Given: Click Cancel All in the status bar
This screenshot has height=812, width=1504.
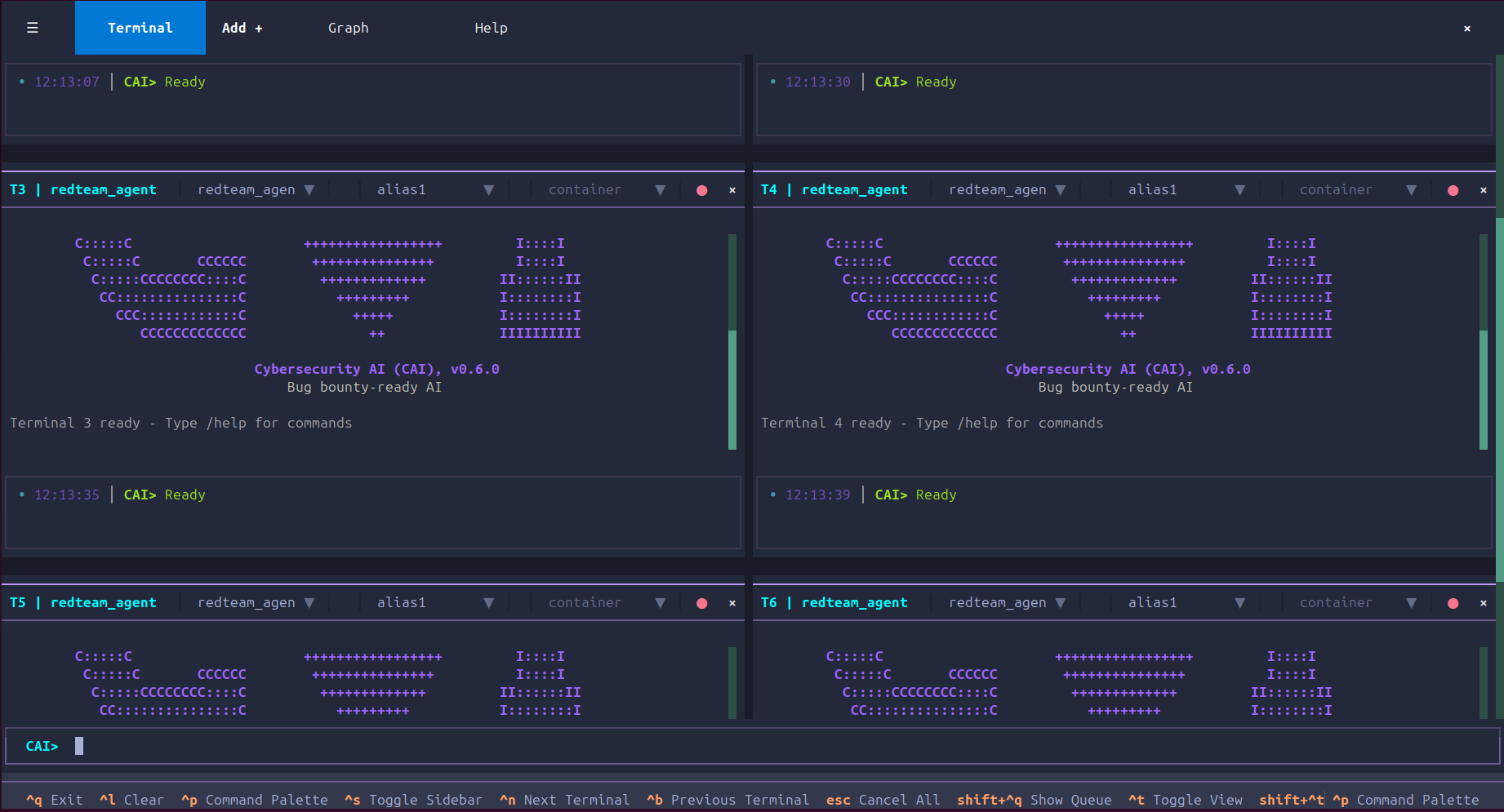Looking at the screenshot, I should (x=883, y=800).
